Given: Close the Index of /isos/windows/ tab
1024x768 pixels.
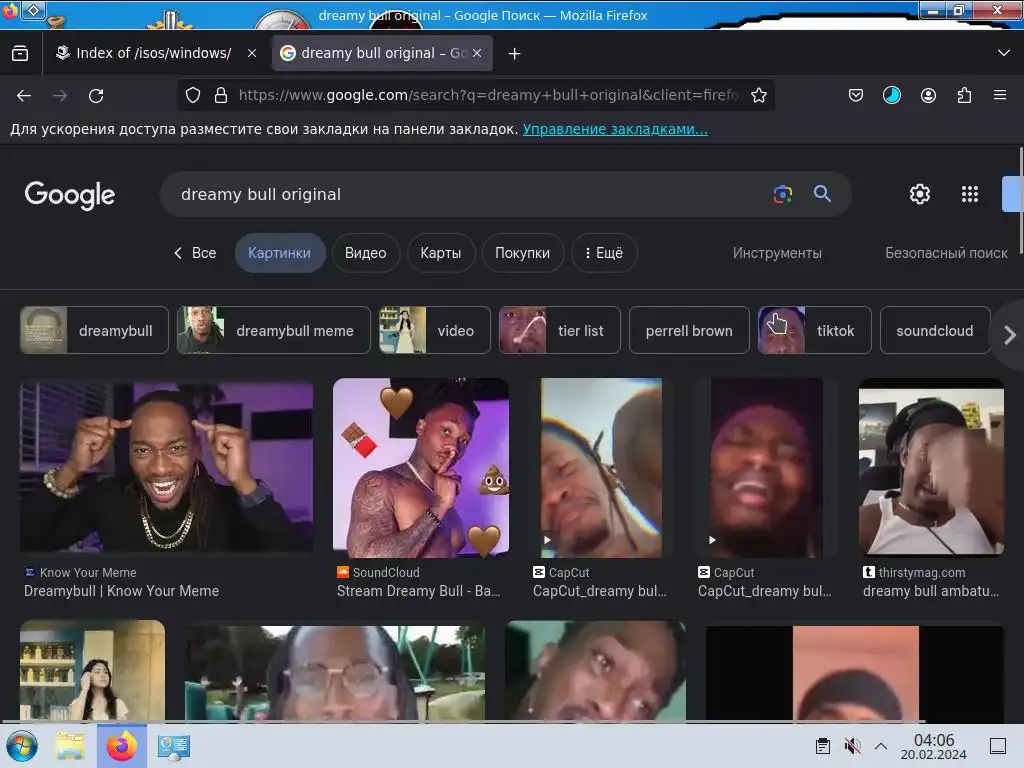Looking at the screenshot, I should tap(252, 54).
